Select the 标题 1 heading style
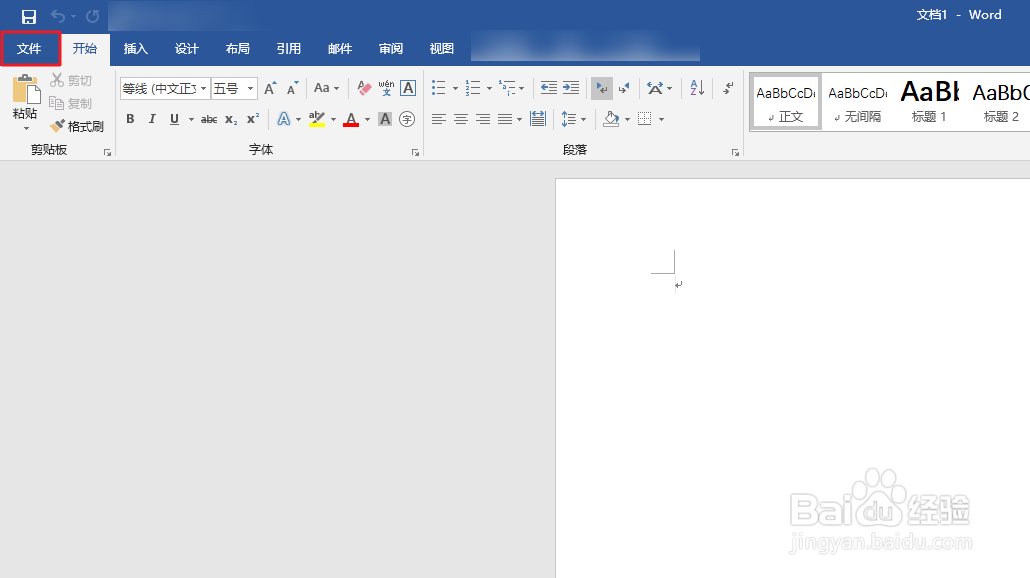This screenshot has width=1030, height=578. (x=929, y=102)
